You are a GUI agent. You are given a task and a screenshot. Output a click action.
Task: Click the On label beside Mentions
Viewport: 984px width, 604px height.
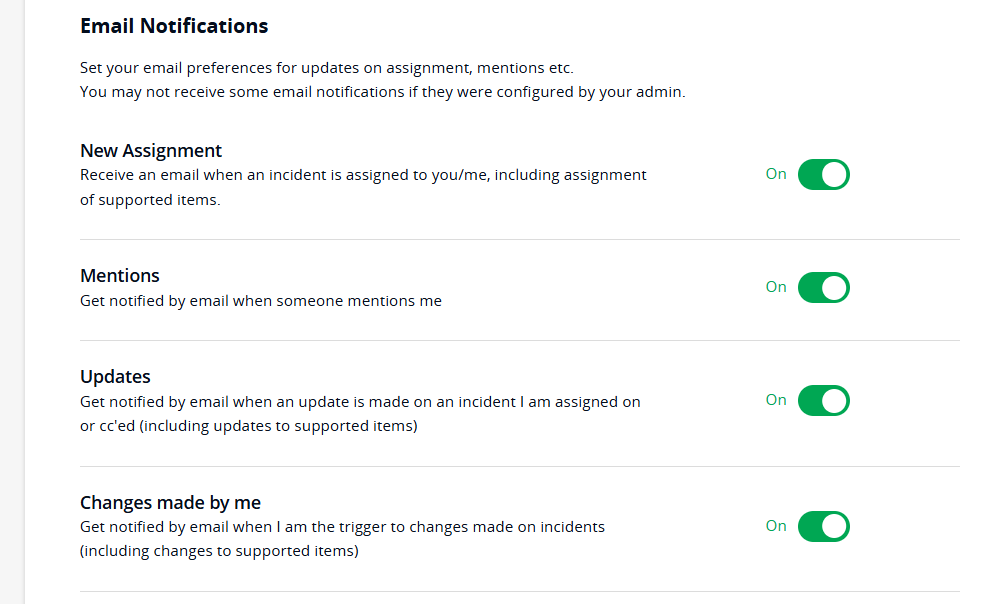pos(776,287)
